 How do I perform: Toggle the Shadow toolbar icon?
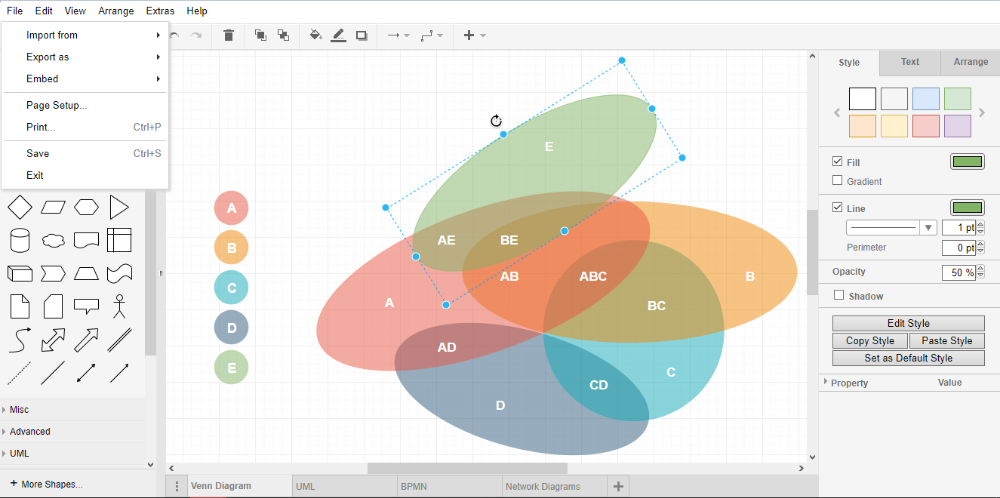(362, 36)
